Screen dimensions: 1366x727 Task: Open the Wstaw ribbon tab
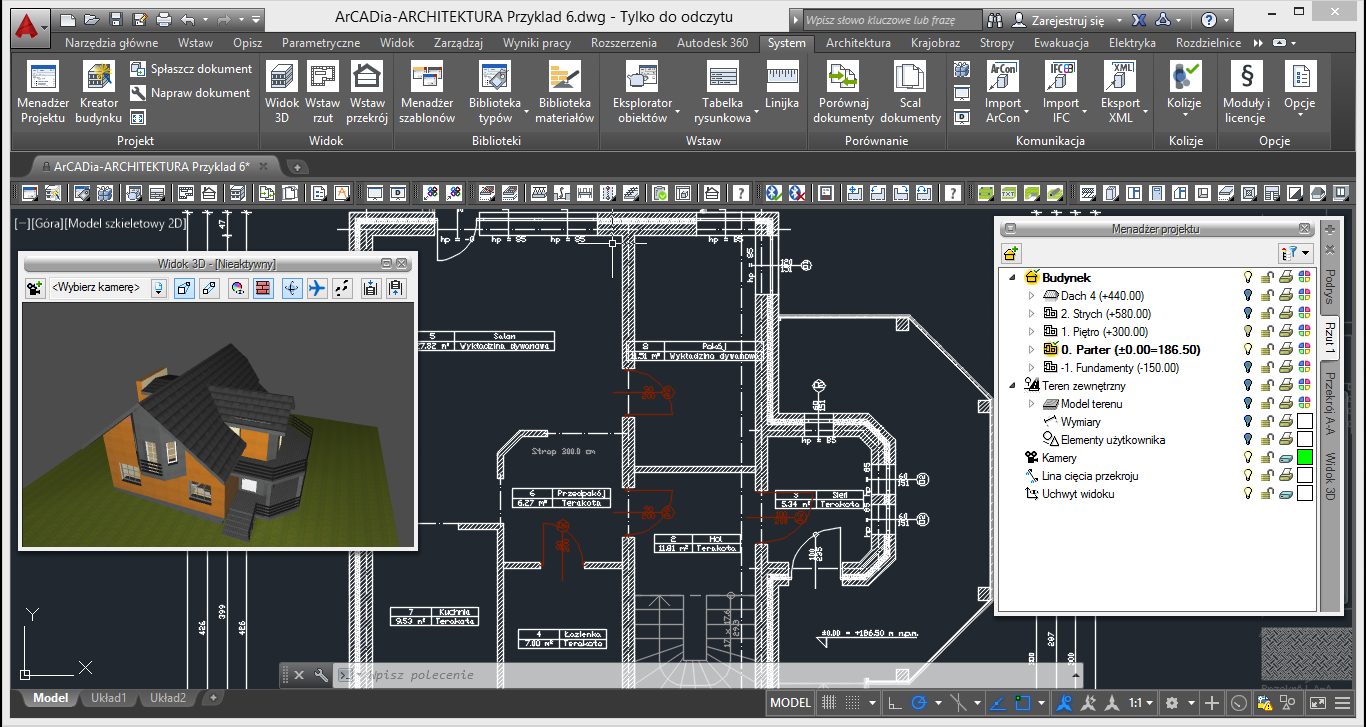[195, 43]
